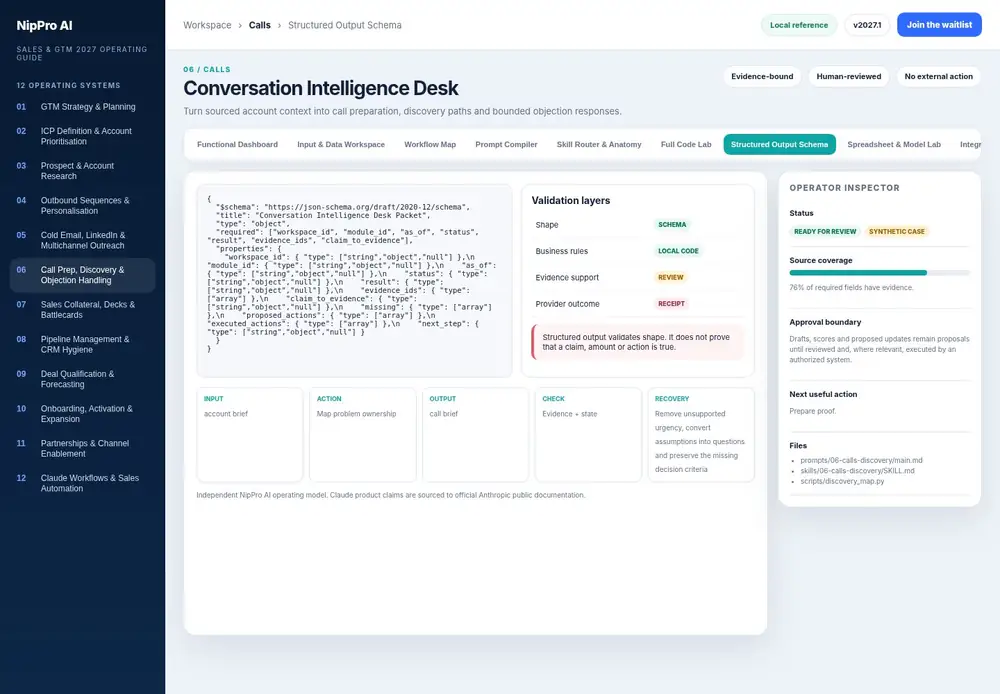Click inside the JSON schema code block
This screenshot has height=694, width=1000.
coord(354,281)
